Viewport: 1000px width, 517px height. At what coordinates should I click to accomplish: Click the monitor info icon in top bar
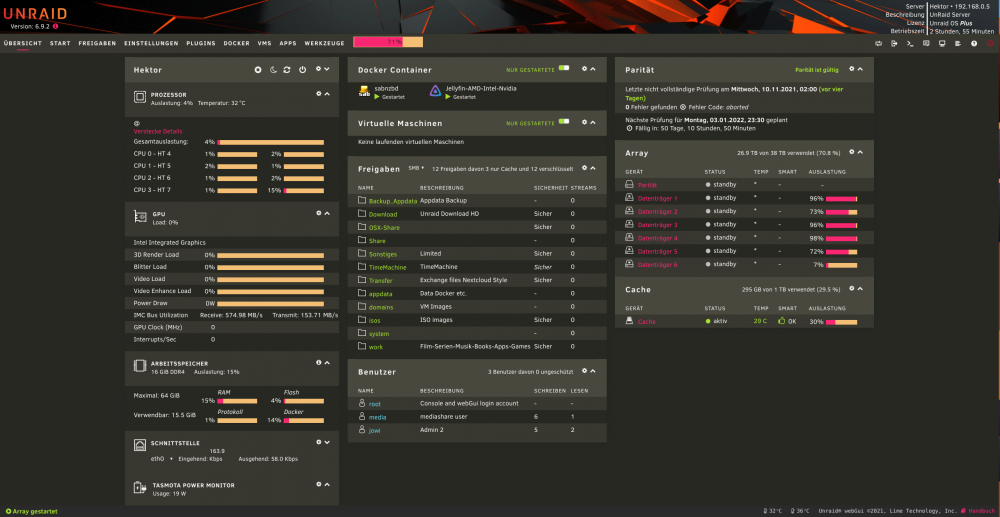(942, 43)
